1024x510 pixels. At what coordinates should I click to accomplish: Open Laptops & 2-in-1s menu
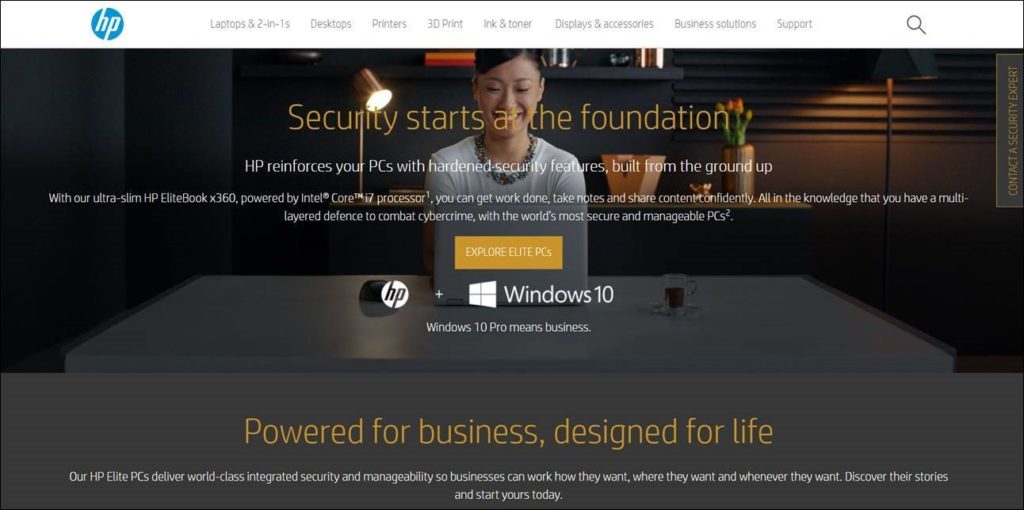point(249,24)
